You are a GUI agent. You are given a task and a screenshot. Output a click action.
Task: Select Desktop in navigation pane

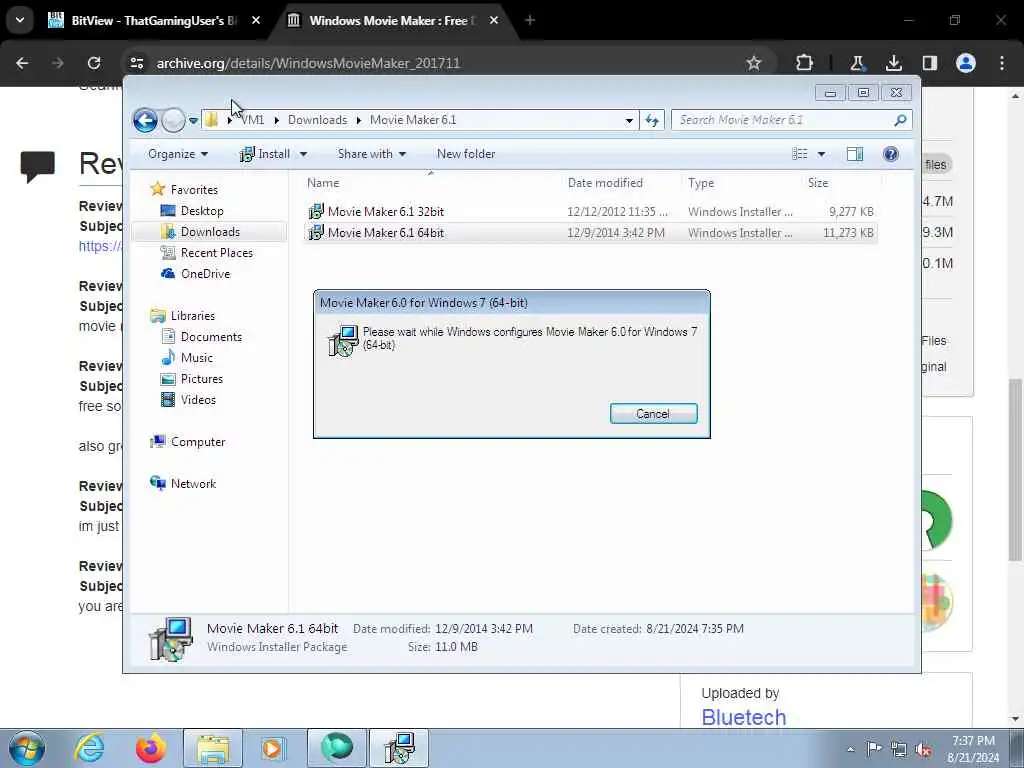click(x=192, y=211)
